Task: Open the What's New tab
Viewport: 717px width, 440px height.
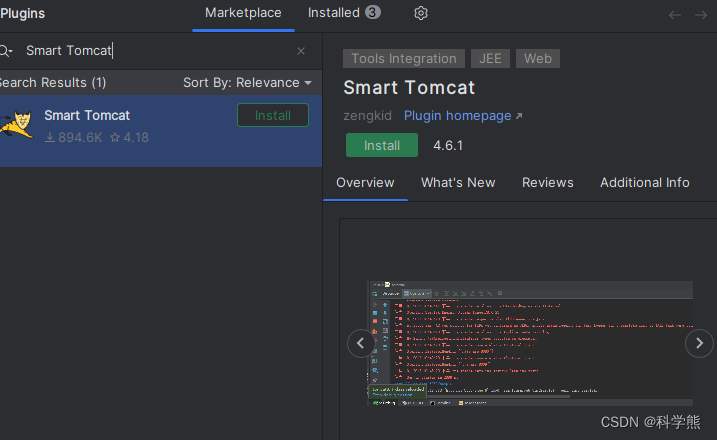Action: (458, 182)
